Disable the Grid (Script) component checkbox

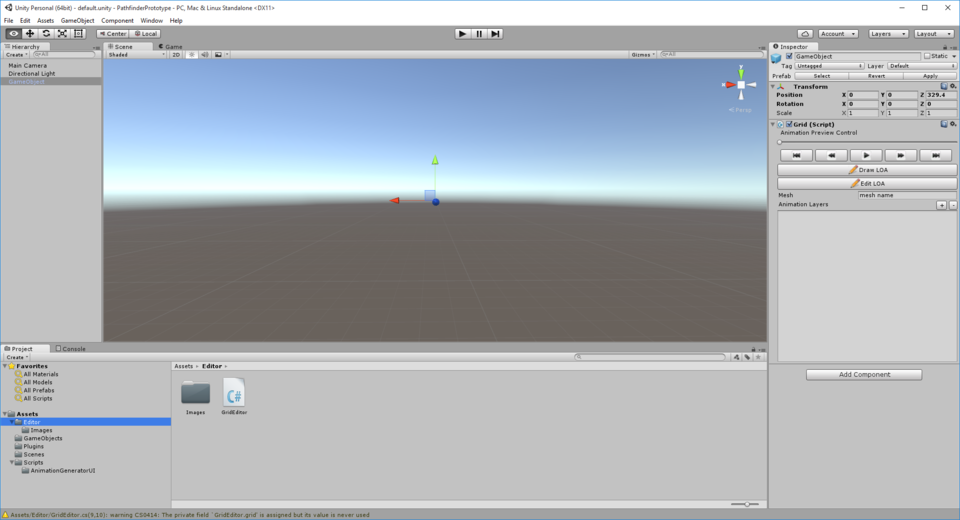pyautogui.click(x=789, y=124)
